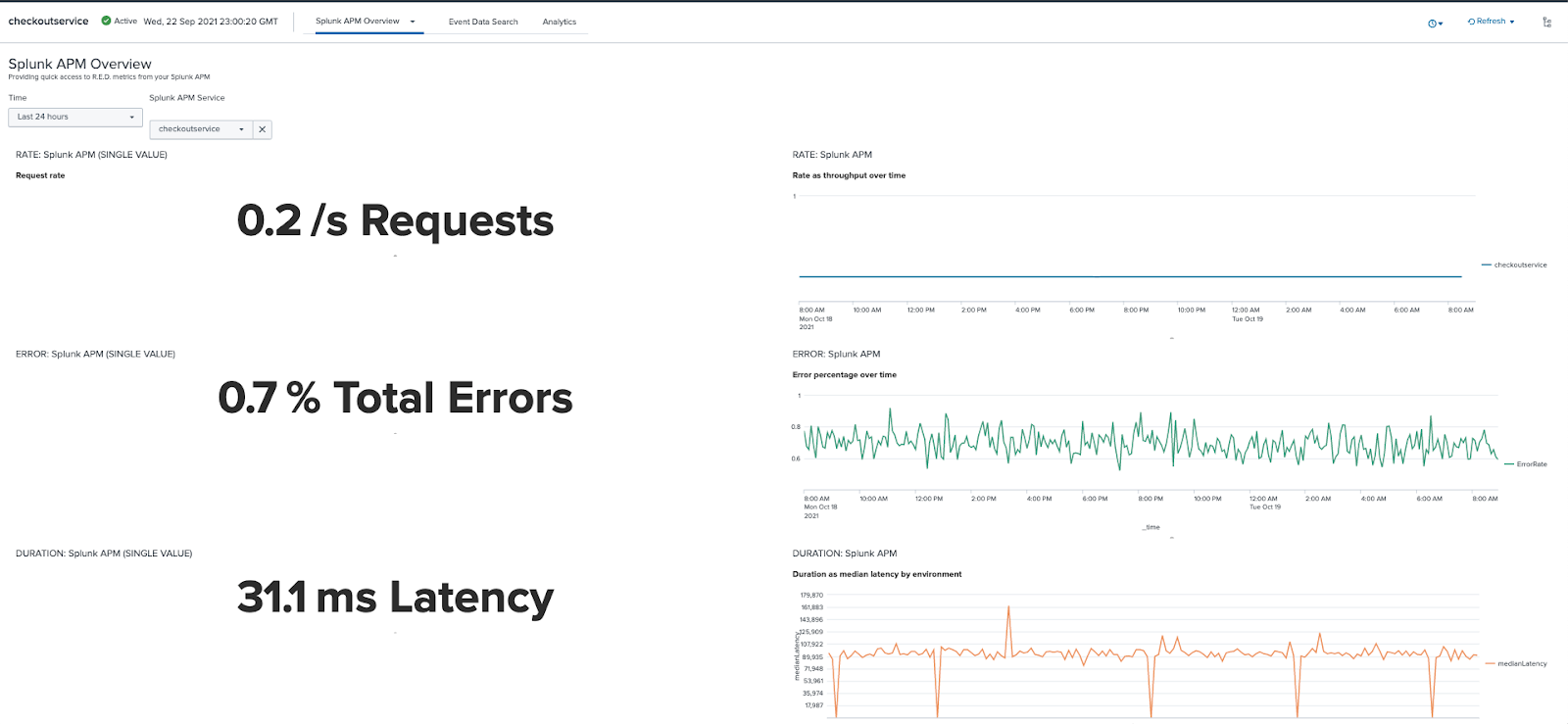Select the 0.7 % Total Errors value
Image resolution: width=1568 pixels, height=724 pixels.
tap(395, 399)
